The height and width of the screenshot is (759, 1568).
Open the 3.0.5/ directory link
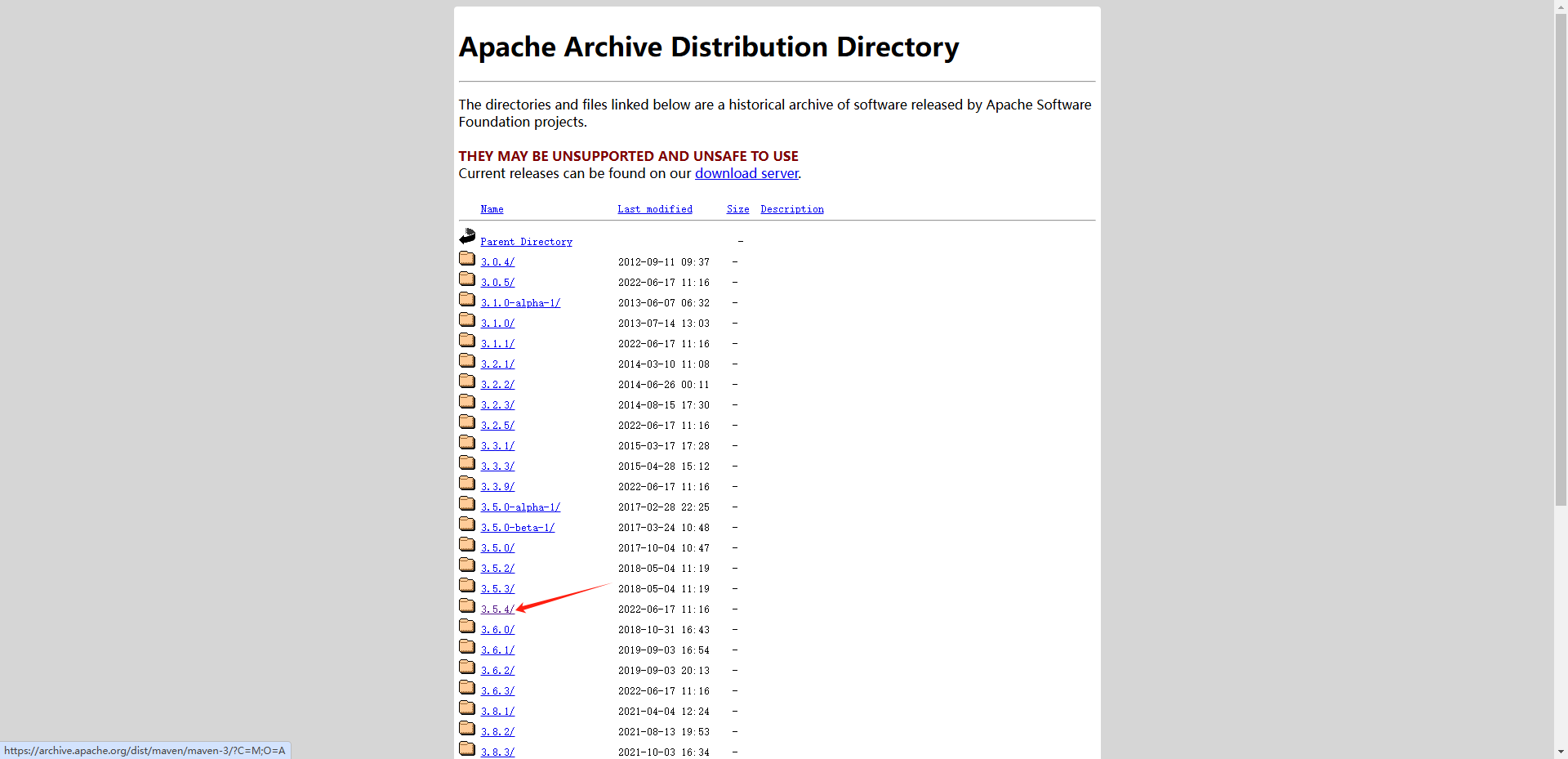tap(497, 283)
